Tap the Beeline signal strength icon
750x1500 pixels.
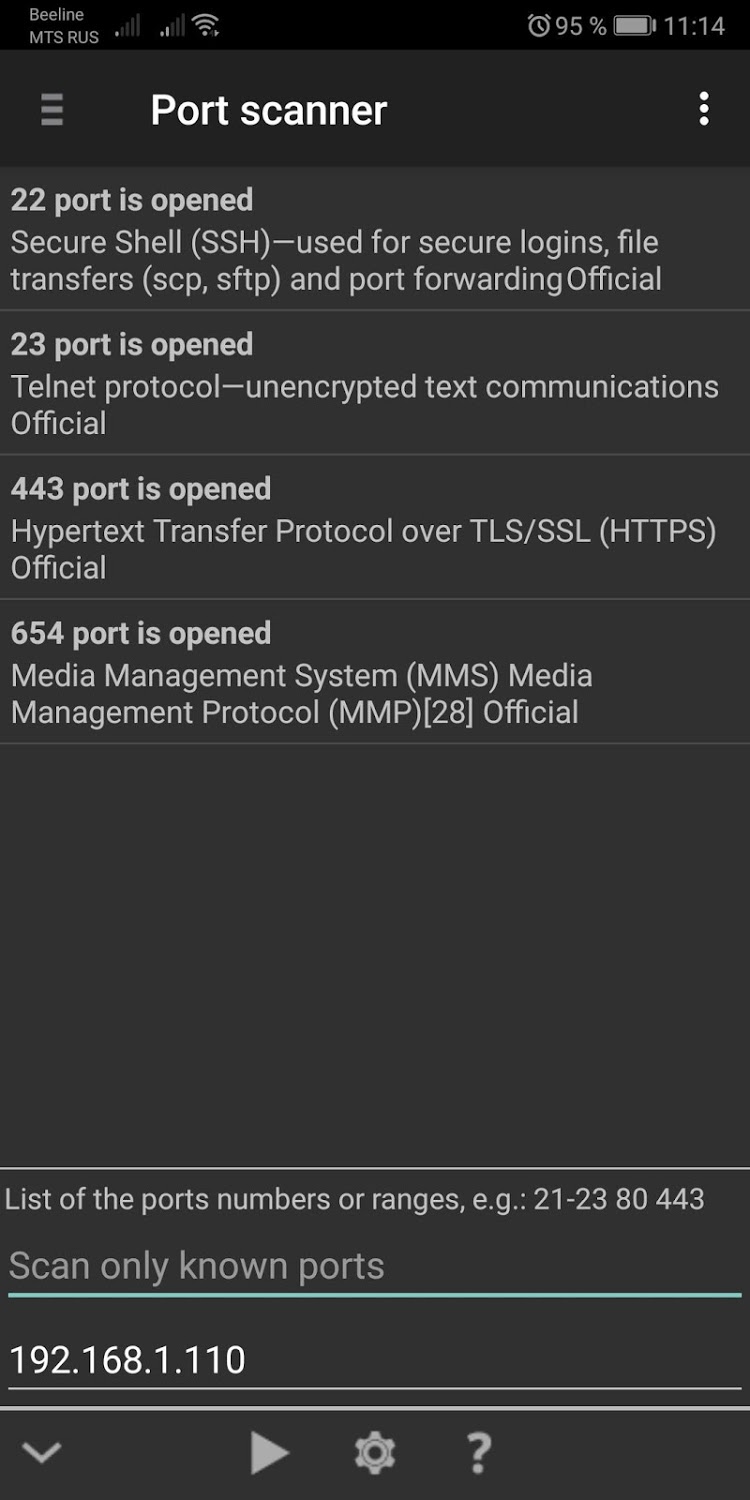coord(127,26)
